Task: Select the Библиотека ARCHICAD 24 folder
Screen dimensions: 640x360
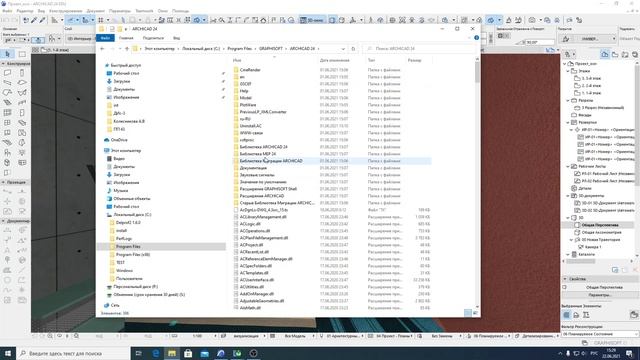Action: [264, 147]
